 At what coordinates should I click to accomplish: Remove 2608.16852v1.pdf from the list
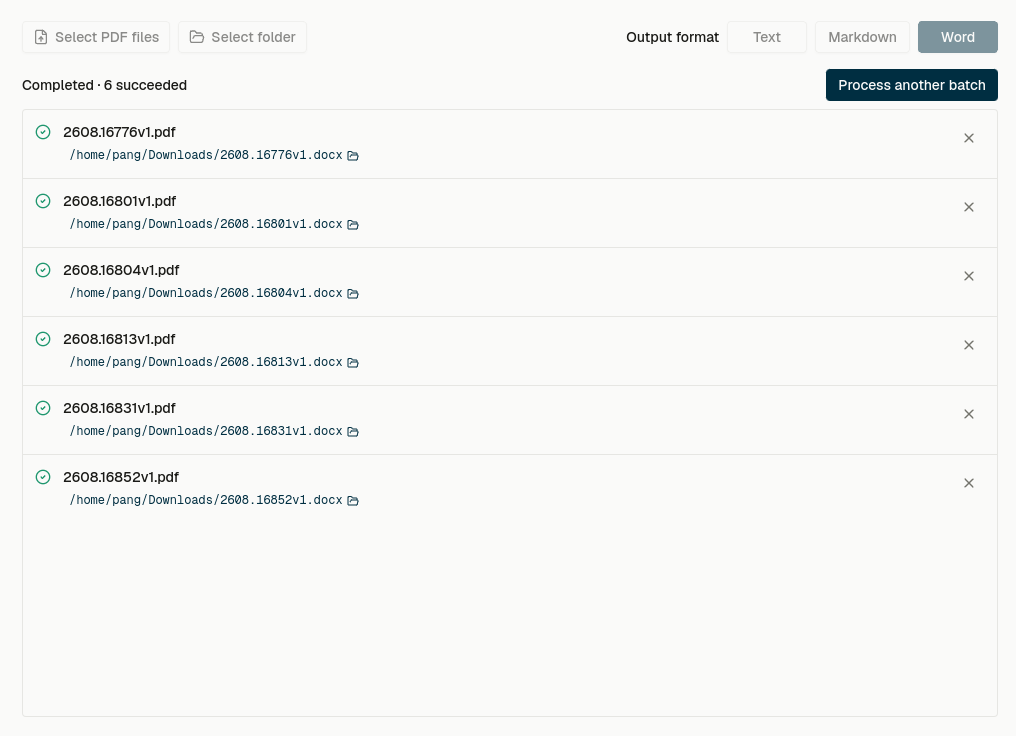[x=969, y=483]
